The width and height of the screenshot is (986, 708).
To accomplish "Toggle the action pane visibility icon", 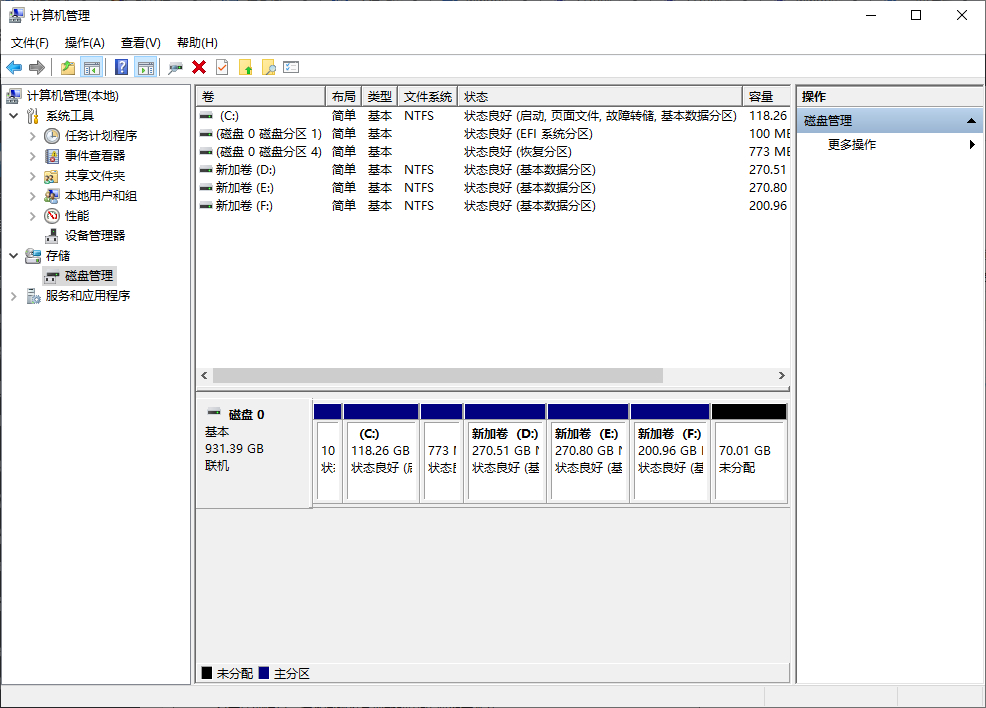I will [146, 67].
